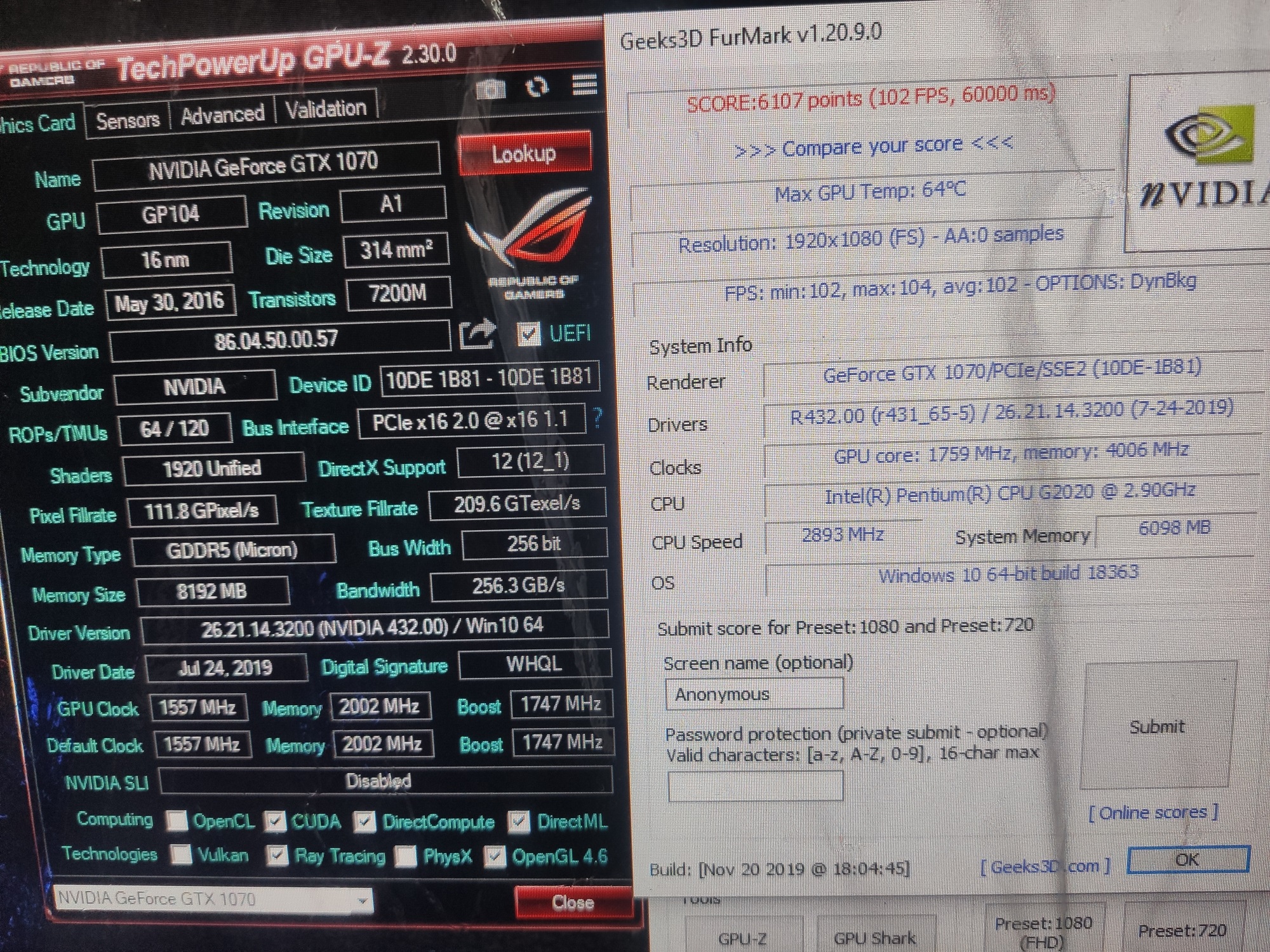Viewport: 1270px width, 952px height.
Task: Open the Online scores link
Action: click(1153, 812)
